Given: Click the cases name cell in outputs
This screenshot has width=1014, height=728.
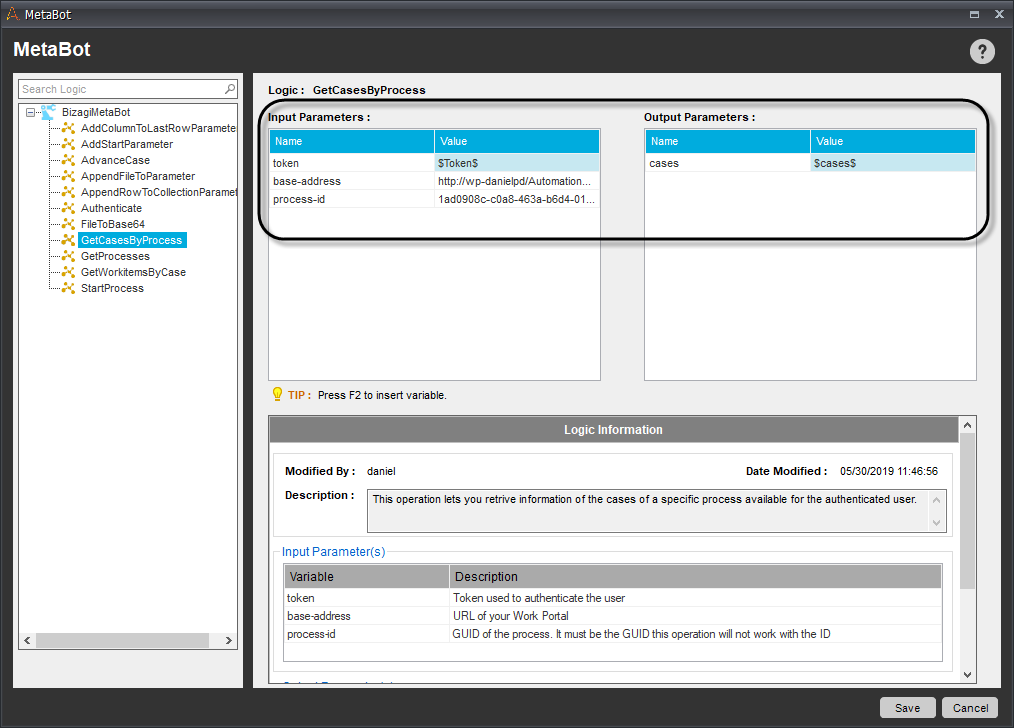Looking at the screenshot, I should (x=728, y=163).
